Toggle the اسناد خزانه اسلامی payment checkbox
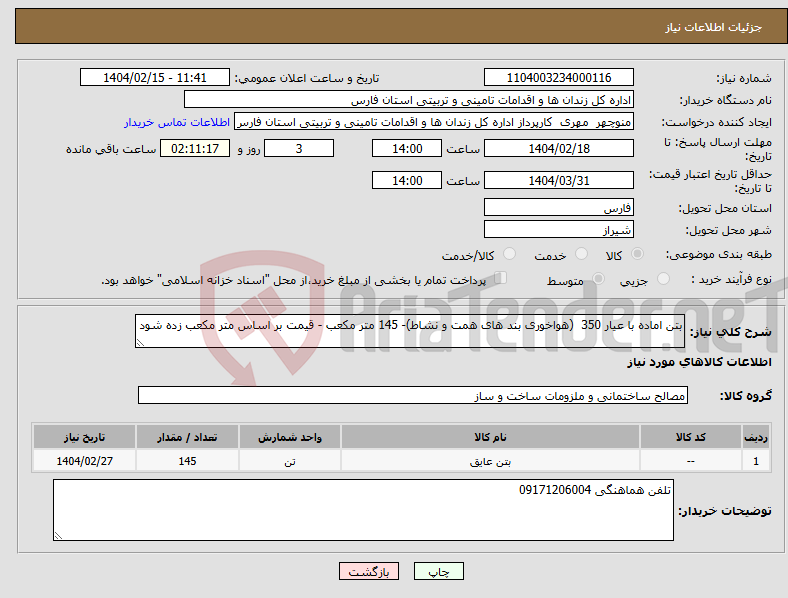This screenshot has height=598, width=788. [x=501, y=278]
